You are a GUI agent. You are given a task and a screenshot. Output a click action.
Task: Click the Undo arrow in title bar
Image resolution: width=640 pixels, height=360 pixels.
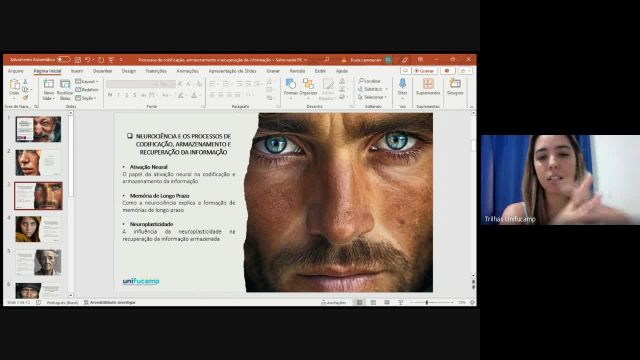87,60
